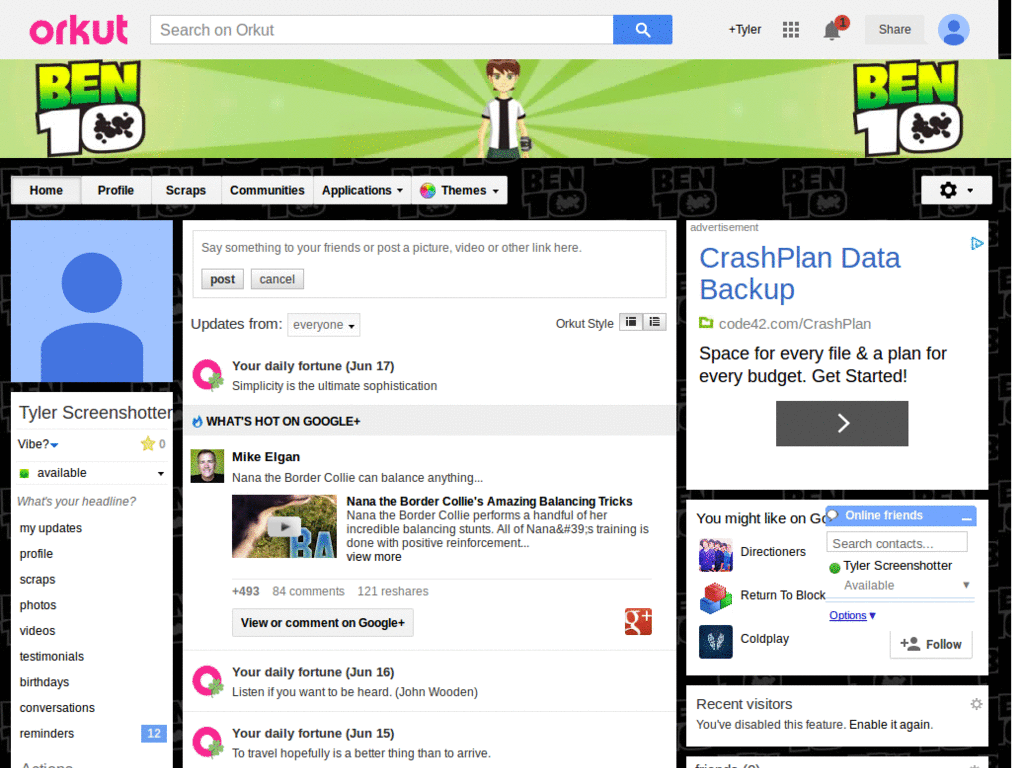The width and height of the screenshot is (1024, 768).
Task: Click the large profile picture placeholder
Action: point(92,301)
